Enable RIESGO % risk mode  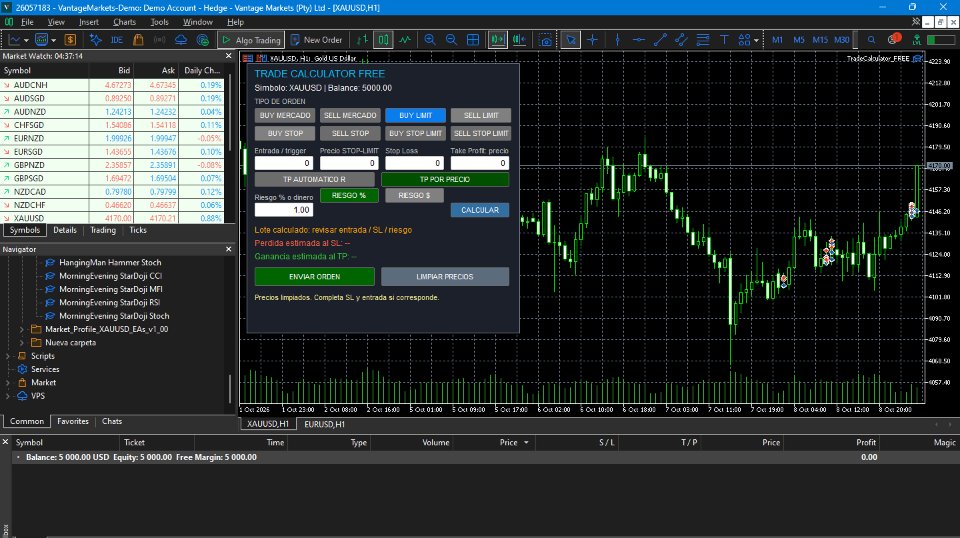349,195
